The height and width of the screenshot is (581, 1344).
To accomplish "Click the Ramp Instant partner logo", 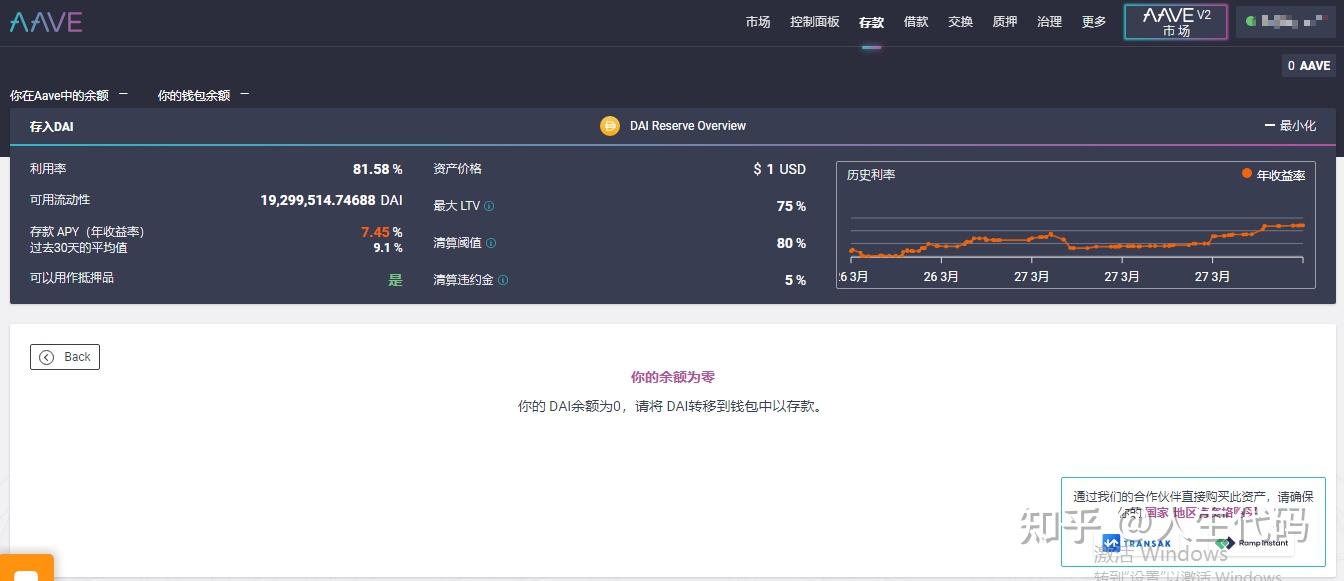I will pos(1252,543).
